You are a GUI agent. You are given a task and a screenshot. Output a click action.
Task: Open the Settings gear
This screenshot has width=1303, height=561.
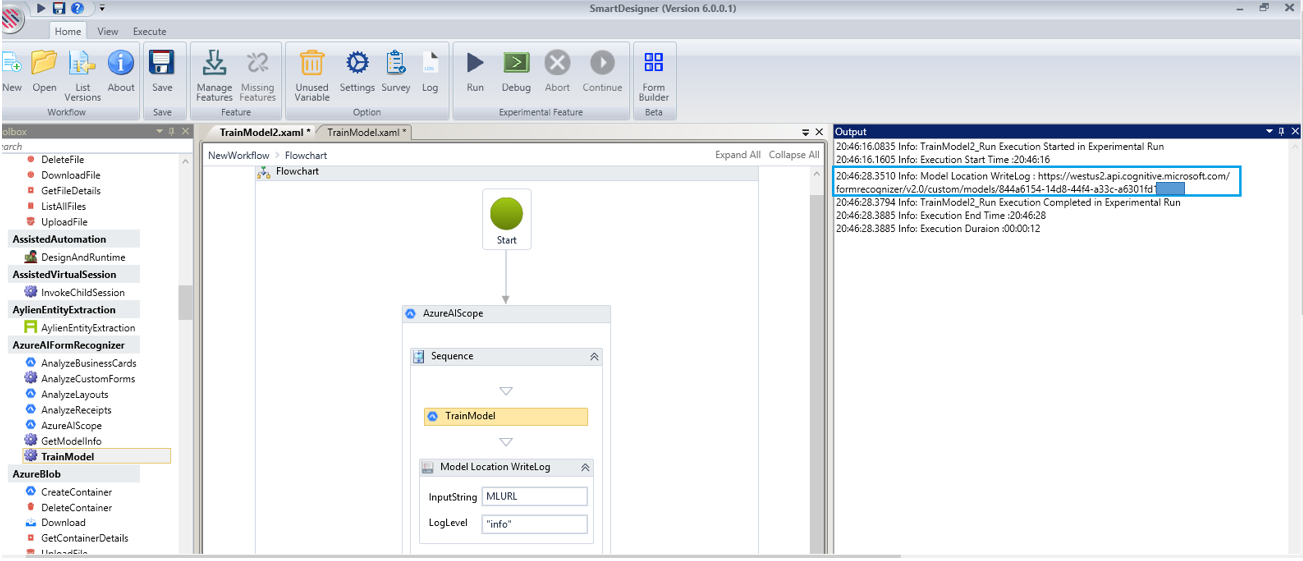point(357,64)
